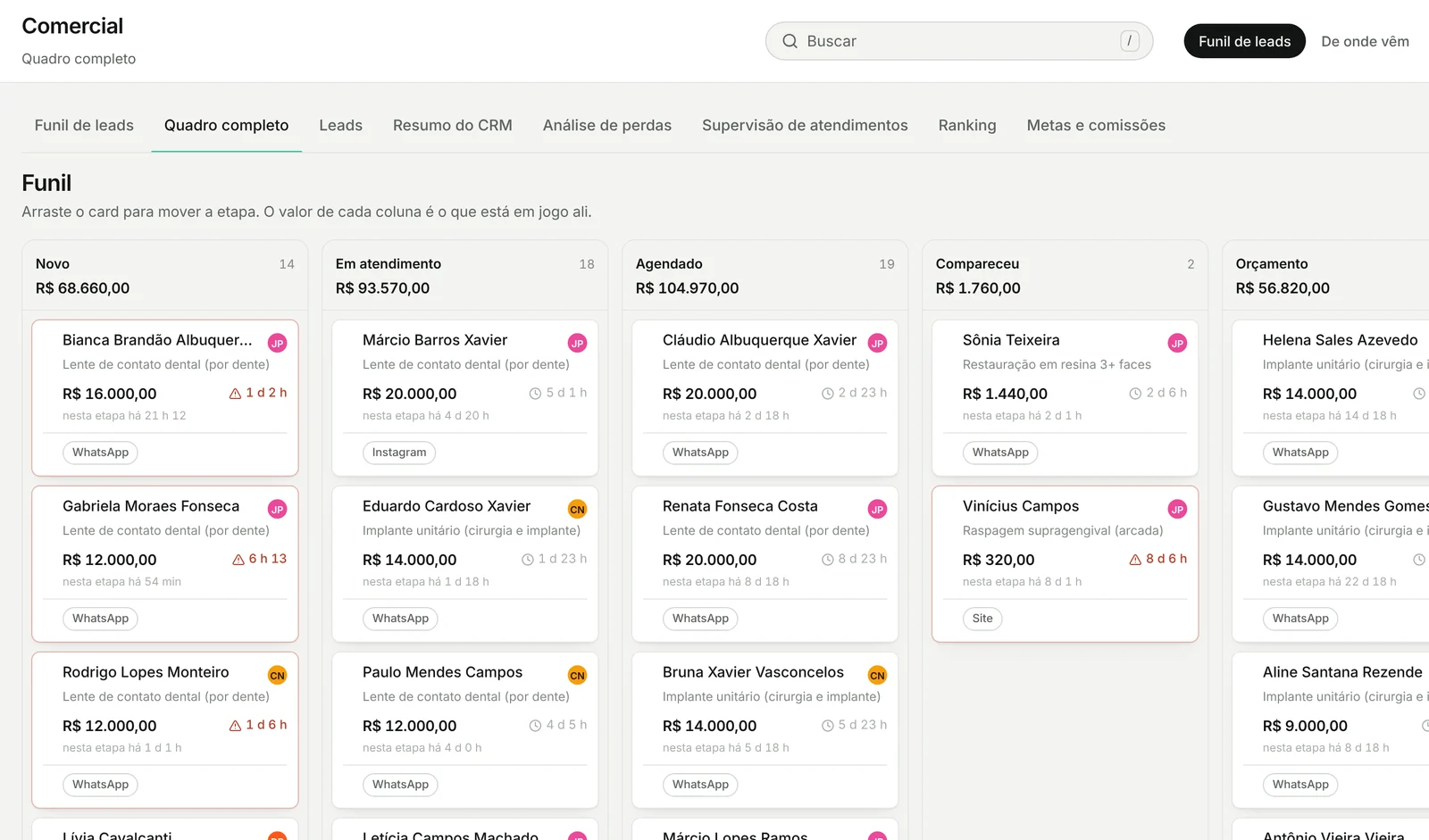The width and height of the screenshot is (1429, 840).
Task: Focus the Buscar search field
Action: click(959, 41)
